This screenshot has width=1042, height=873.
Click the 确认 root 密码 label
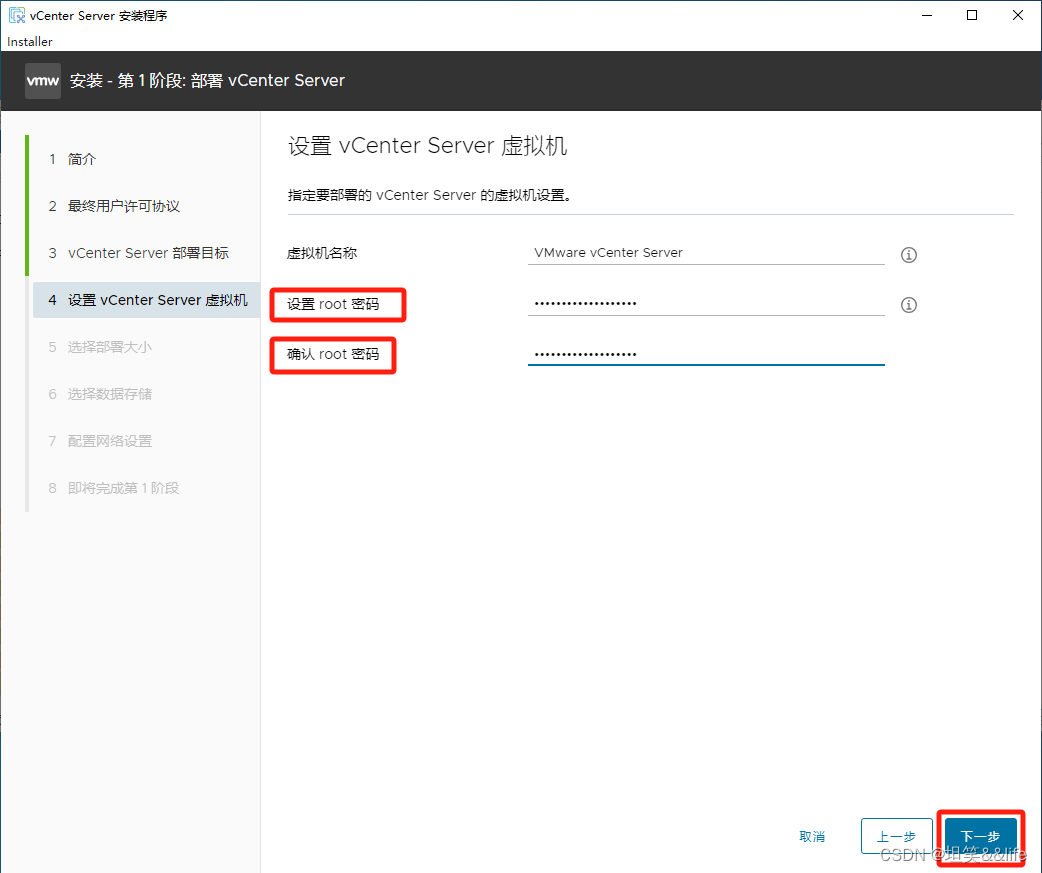[x=333, y=354]
